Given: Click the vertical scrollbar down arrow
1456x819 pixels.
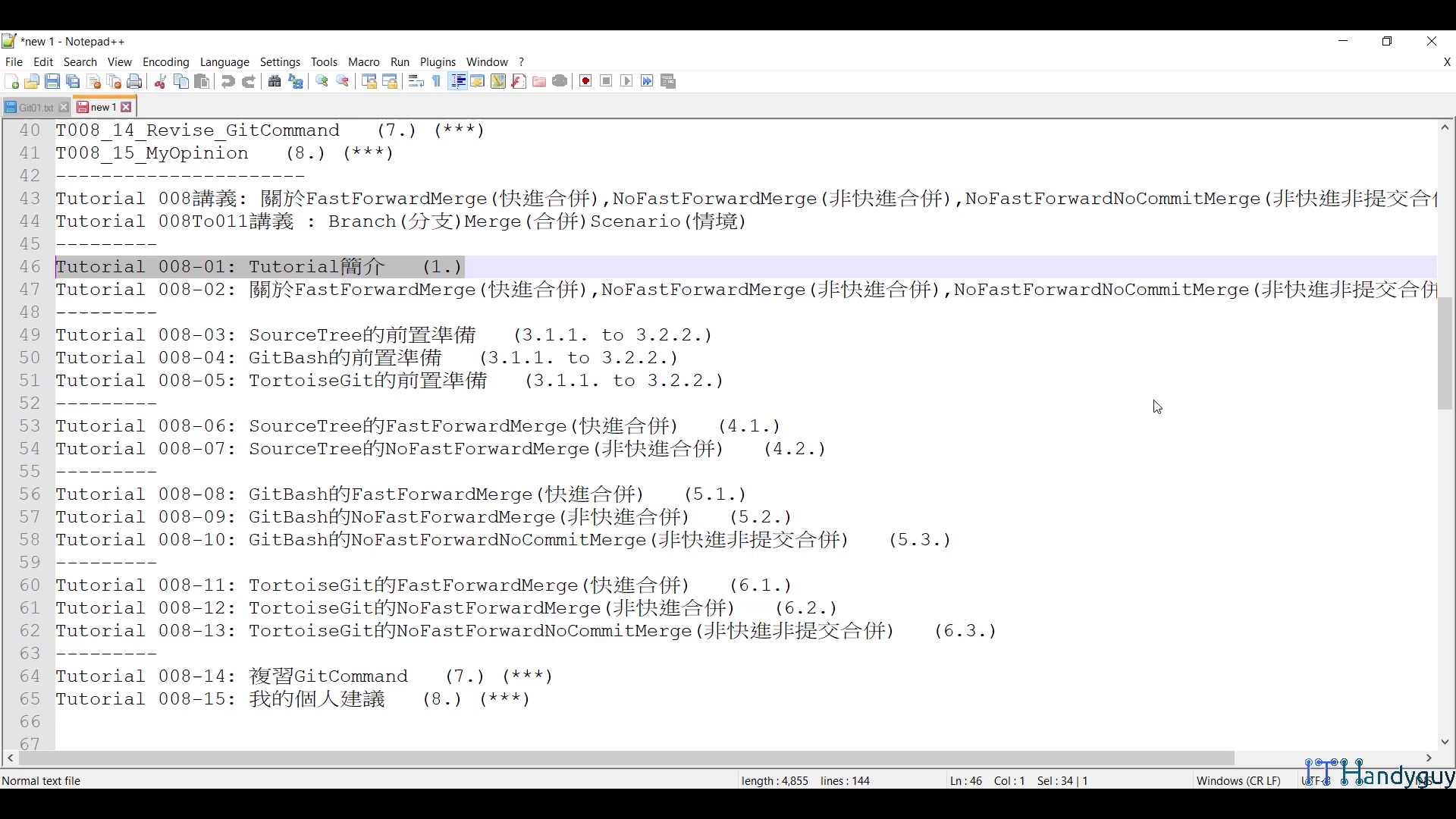Looking at the screenshot, I should [1445, 743].
